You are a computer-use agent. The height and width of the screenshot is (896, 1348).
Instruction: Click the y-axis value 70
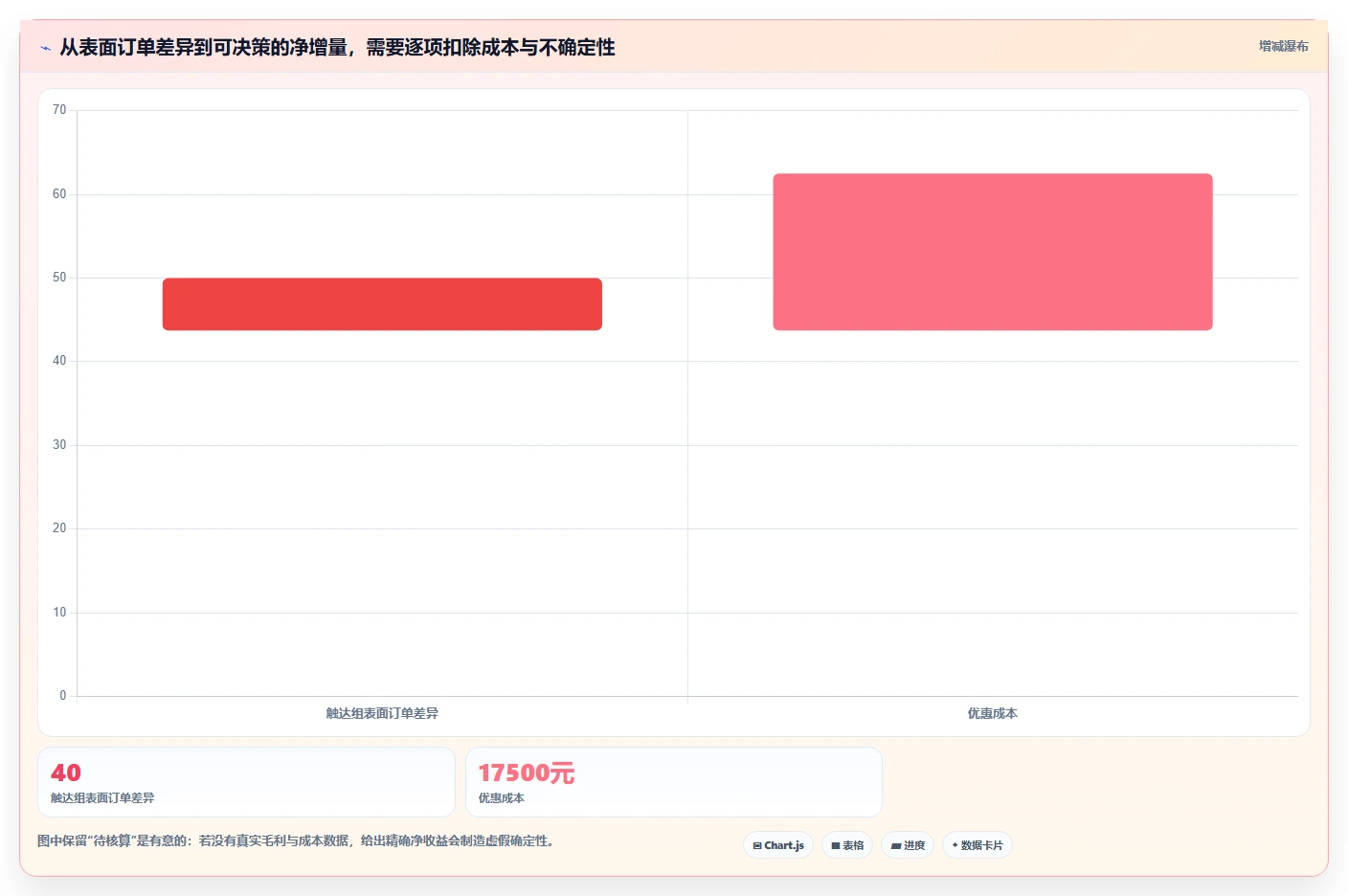[59, 110]
